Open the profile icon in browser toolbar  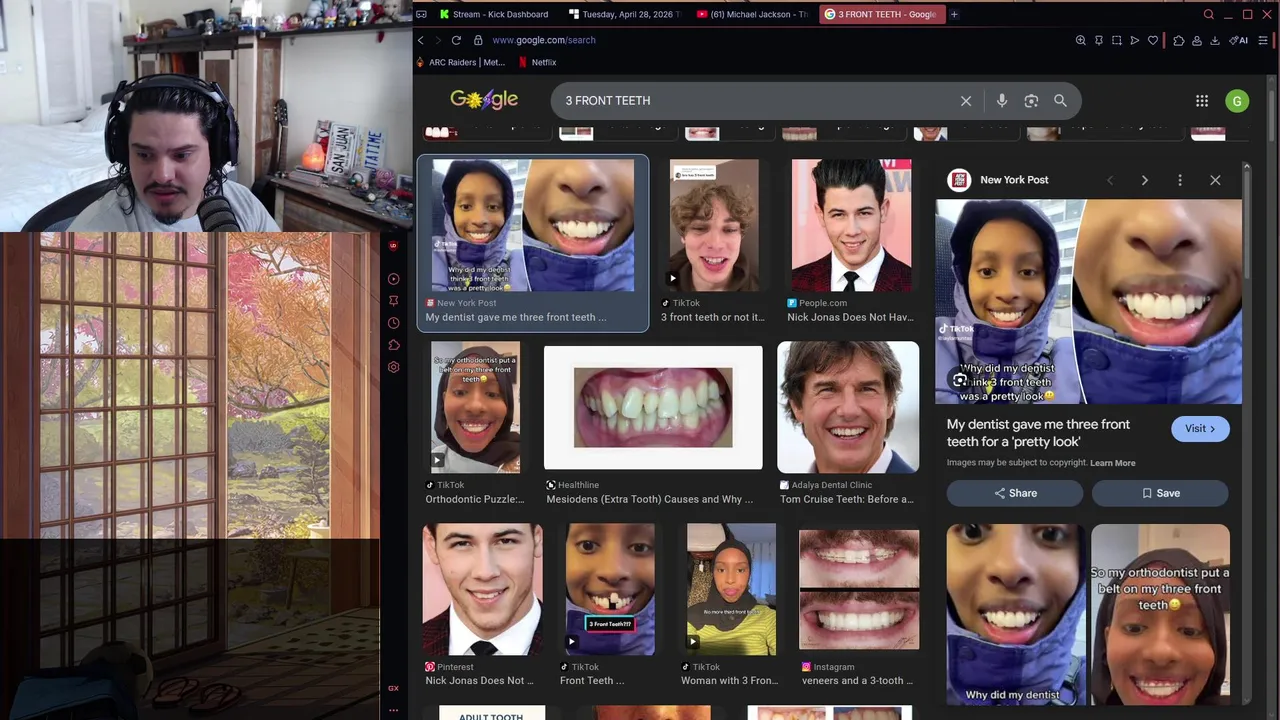coord(1196,40)
